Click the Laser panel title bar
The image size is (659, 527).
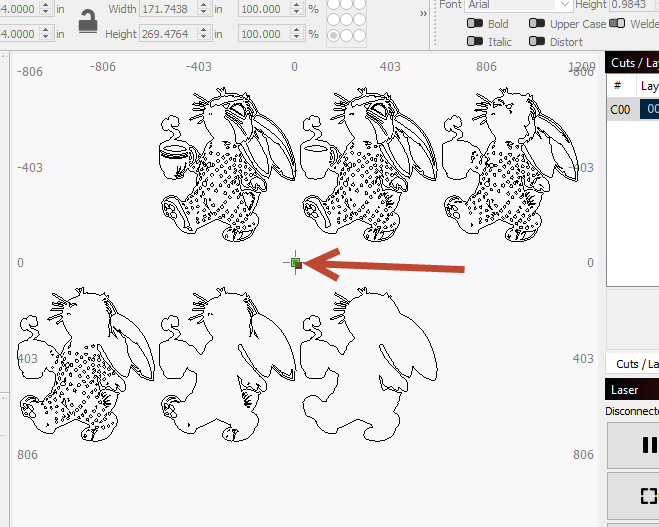click(632, 390)
